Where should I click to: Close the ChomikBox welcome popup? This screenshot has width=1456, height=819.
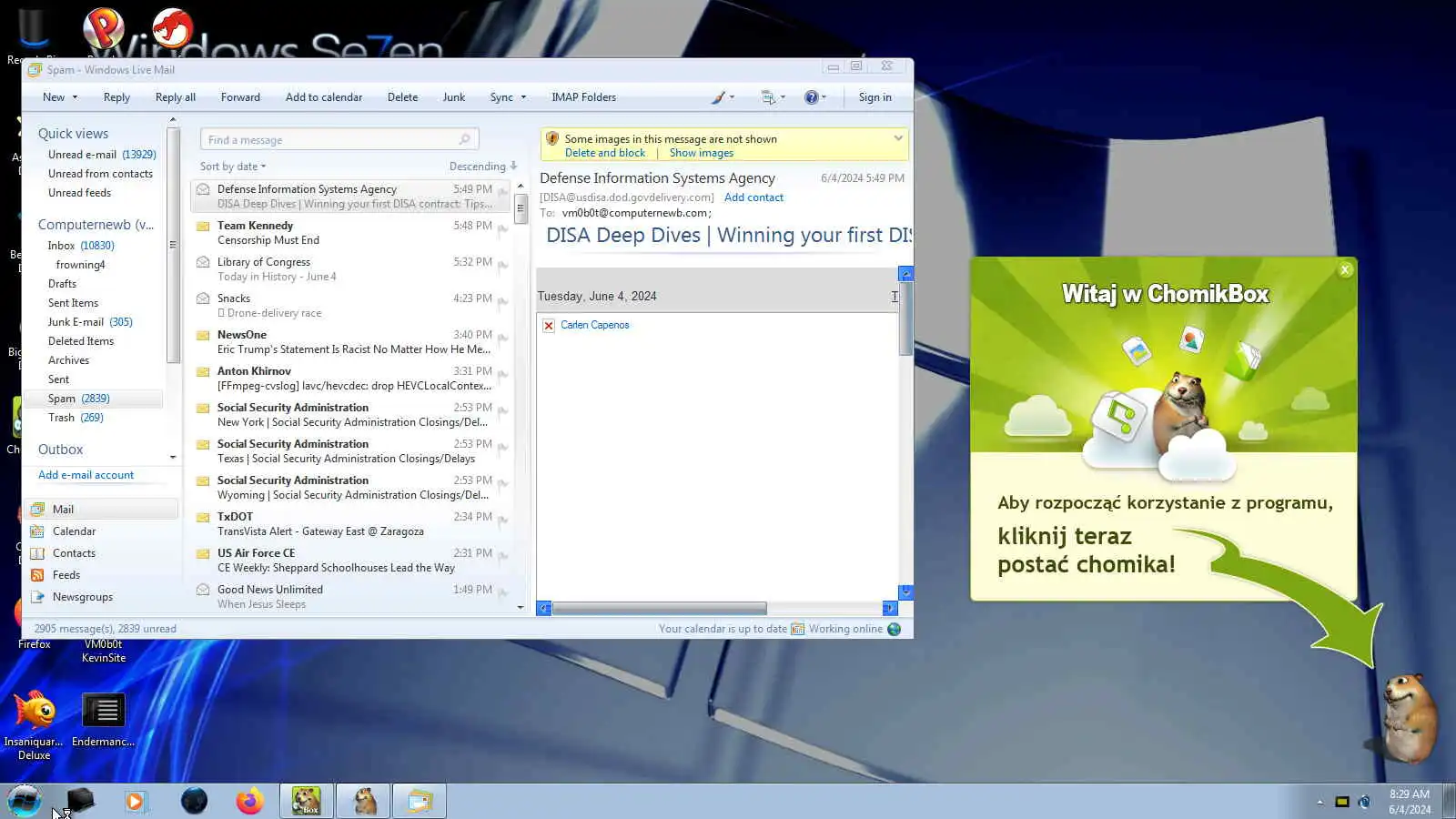(x=1345, y=269)
